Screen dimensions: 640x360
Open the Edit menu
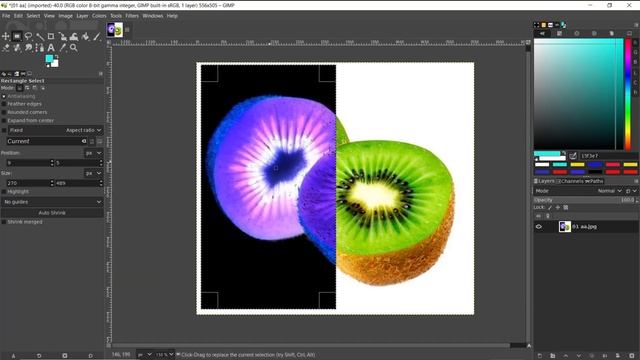coord(18,16)
